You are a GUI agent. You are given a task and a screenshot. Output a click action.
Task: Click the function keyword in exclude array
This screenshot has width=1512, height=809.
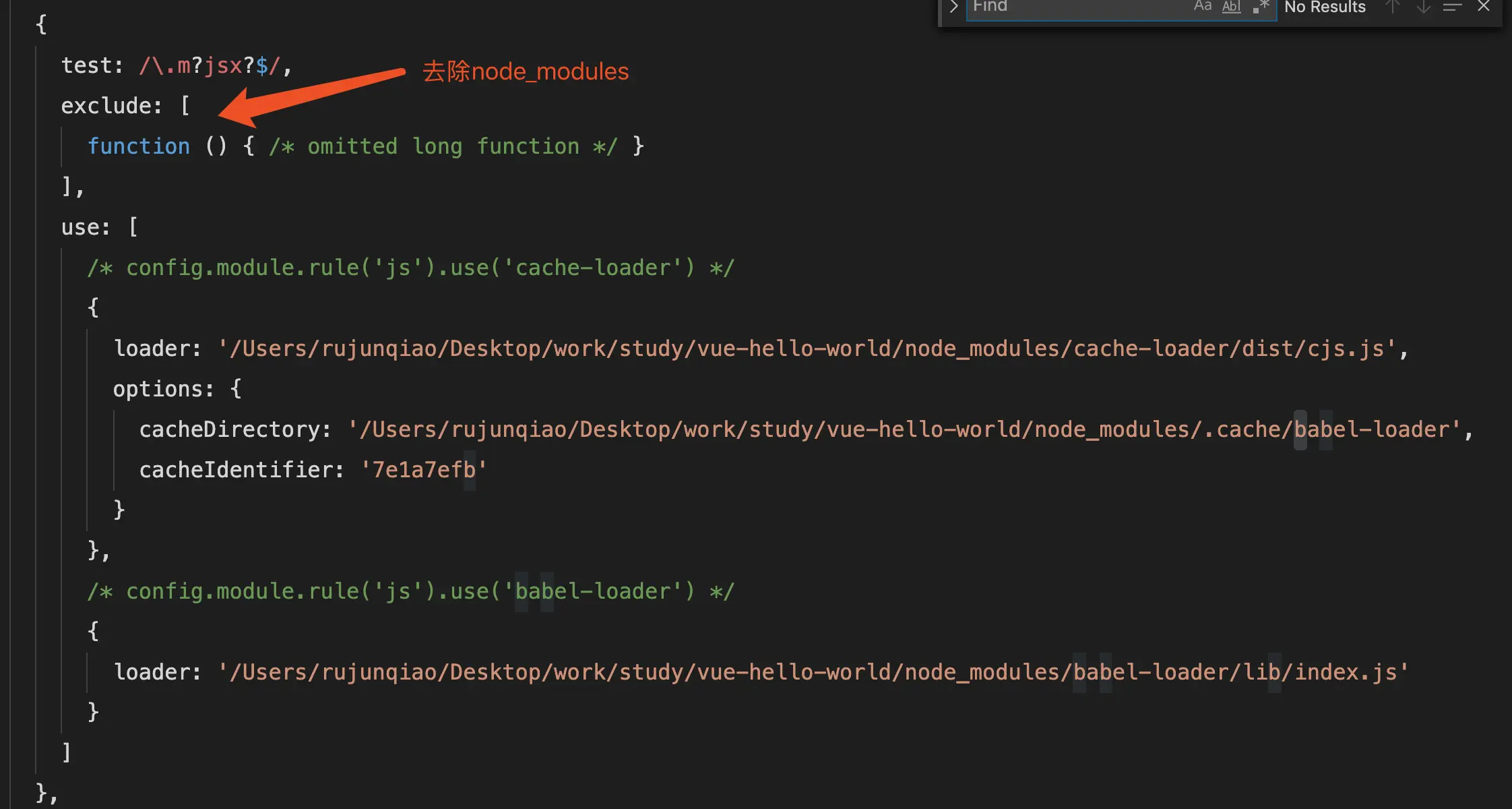coord(139,146)
